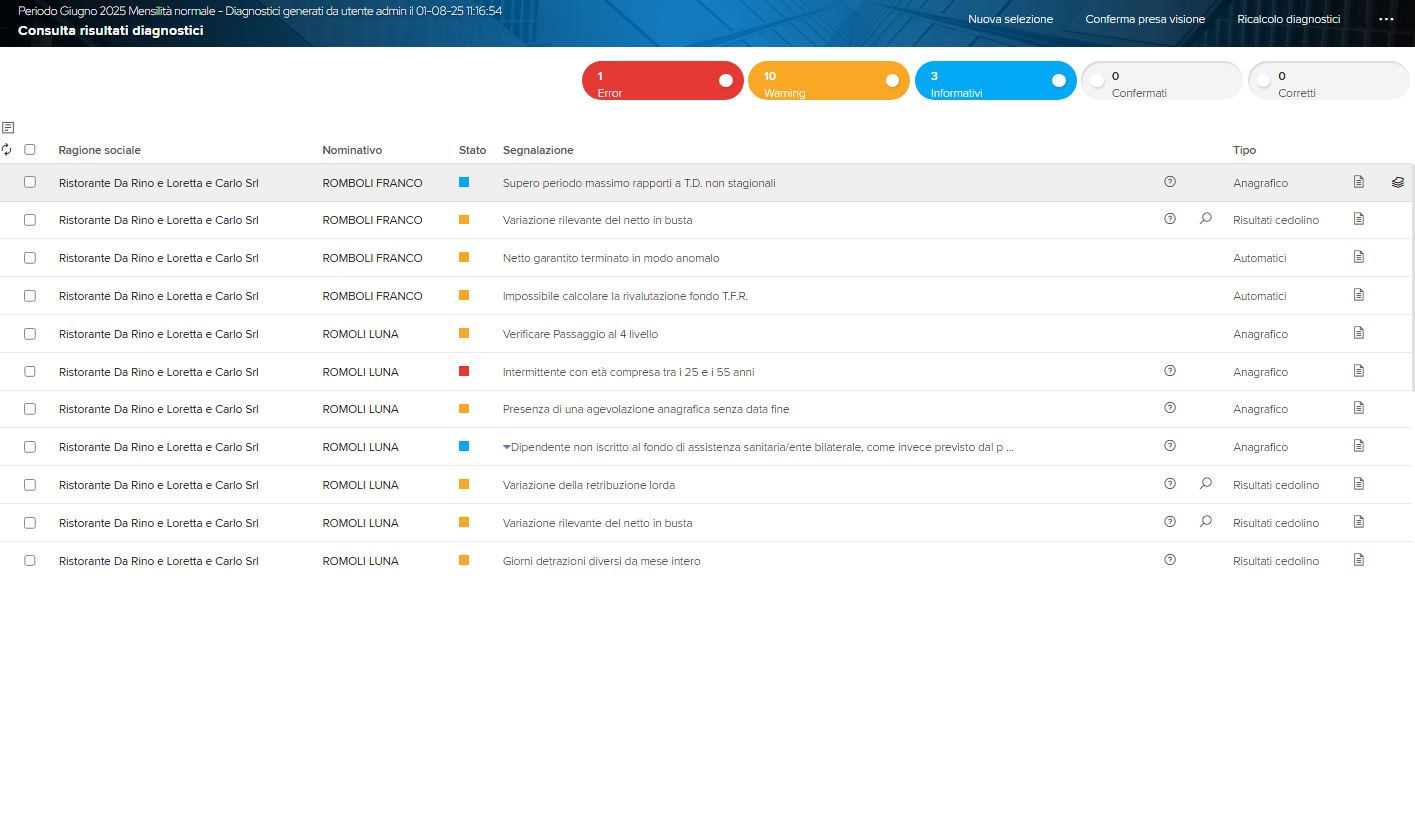Open help for agevolazione anagrafica senza data fine row
The width and height of the screenshot is (1415, 822).
coord(1170,408)
